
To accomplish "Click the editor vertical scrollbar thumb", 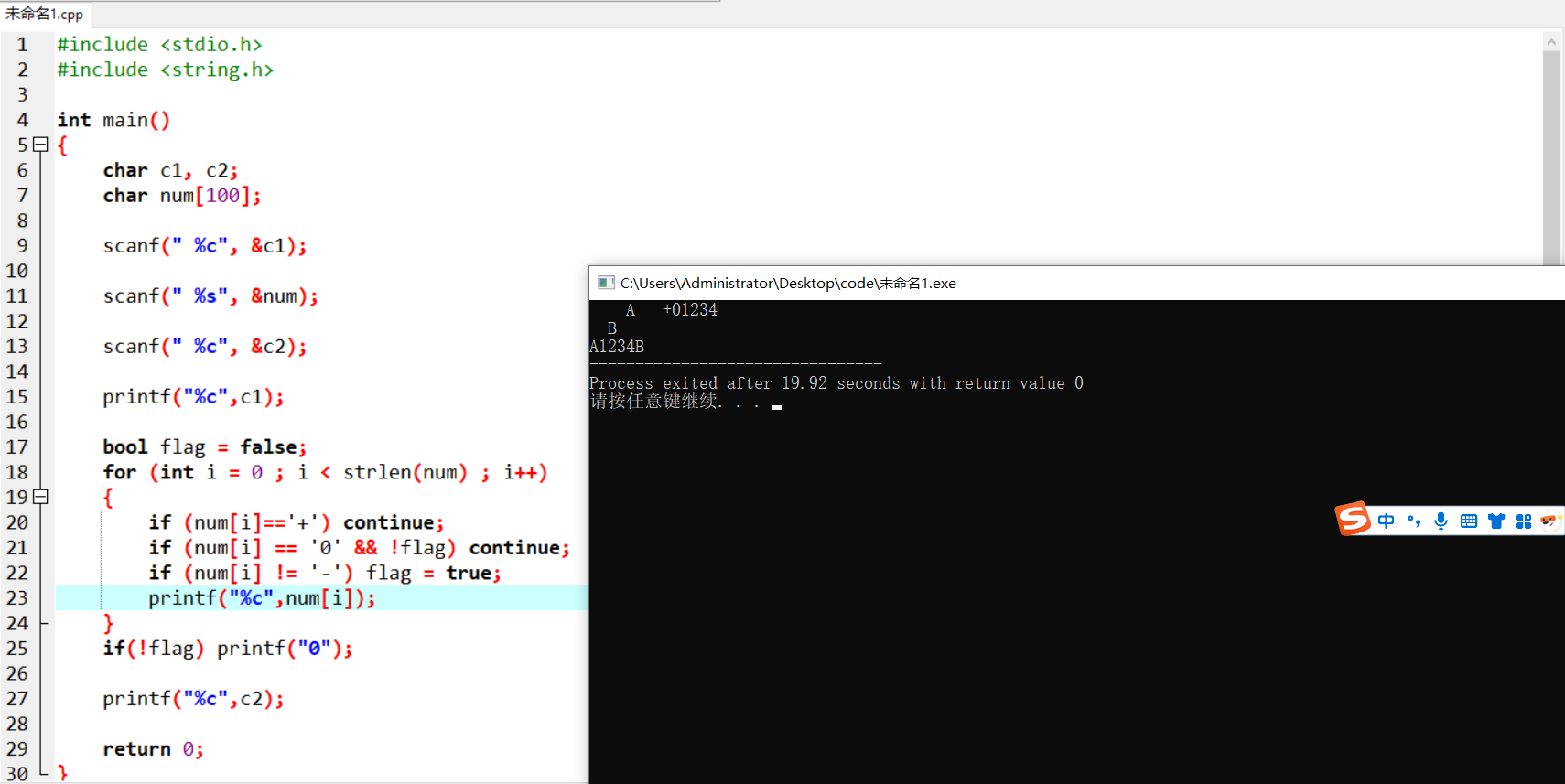I will point(1551,157).
